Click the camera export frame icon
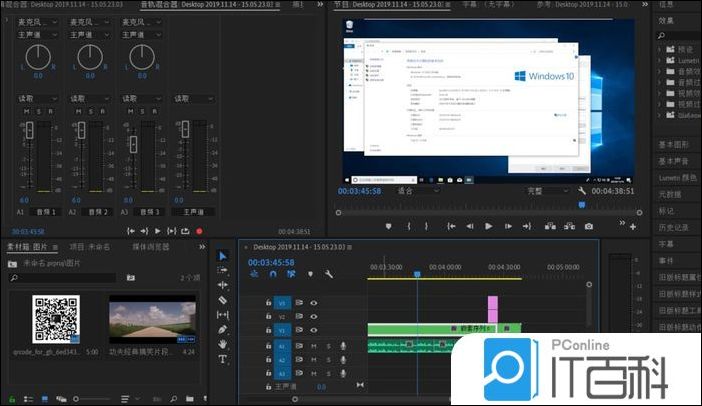Image resolution: width=702 pixels, height=406 pixels. [x=589, y=226]
